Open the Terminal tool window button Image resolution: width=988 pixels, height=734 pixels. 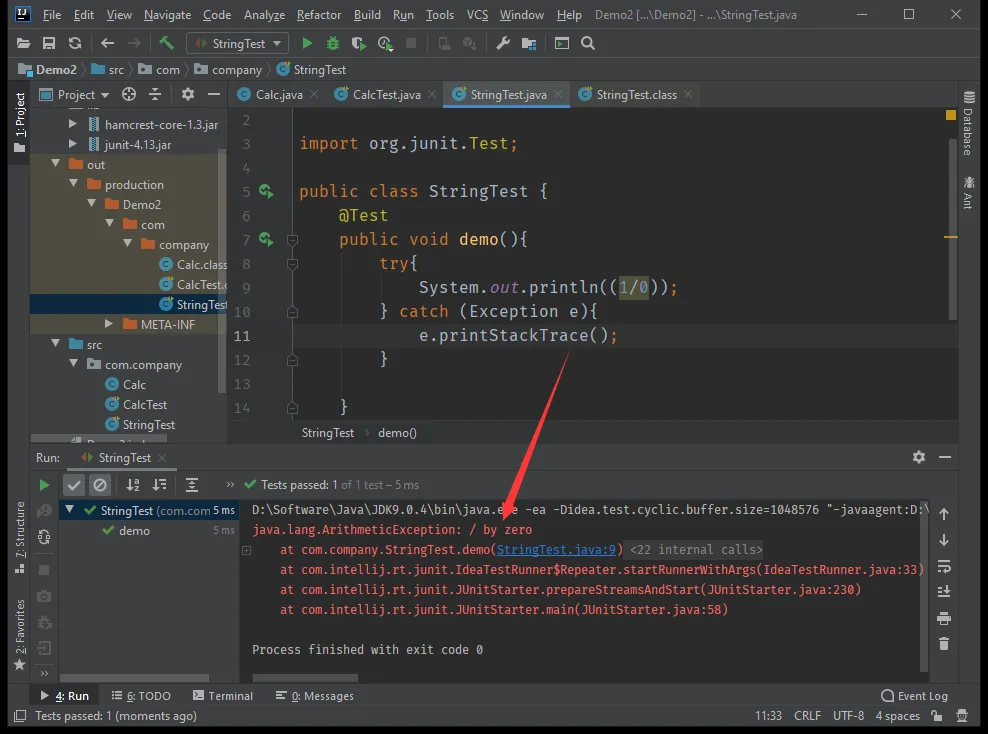(x=221, y=696)
